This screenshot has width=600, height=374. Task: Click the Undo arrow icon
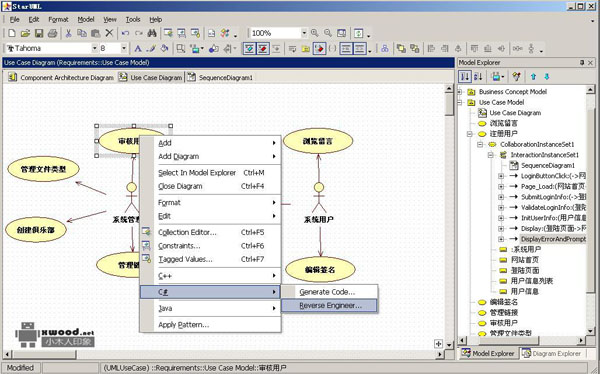(125, 33)
